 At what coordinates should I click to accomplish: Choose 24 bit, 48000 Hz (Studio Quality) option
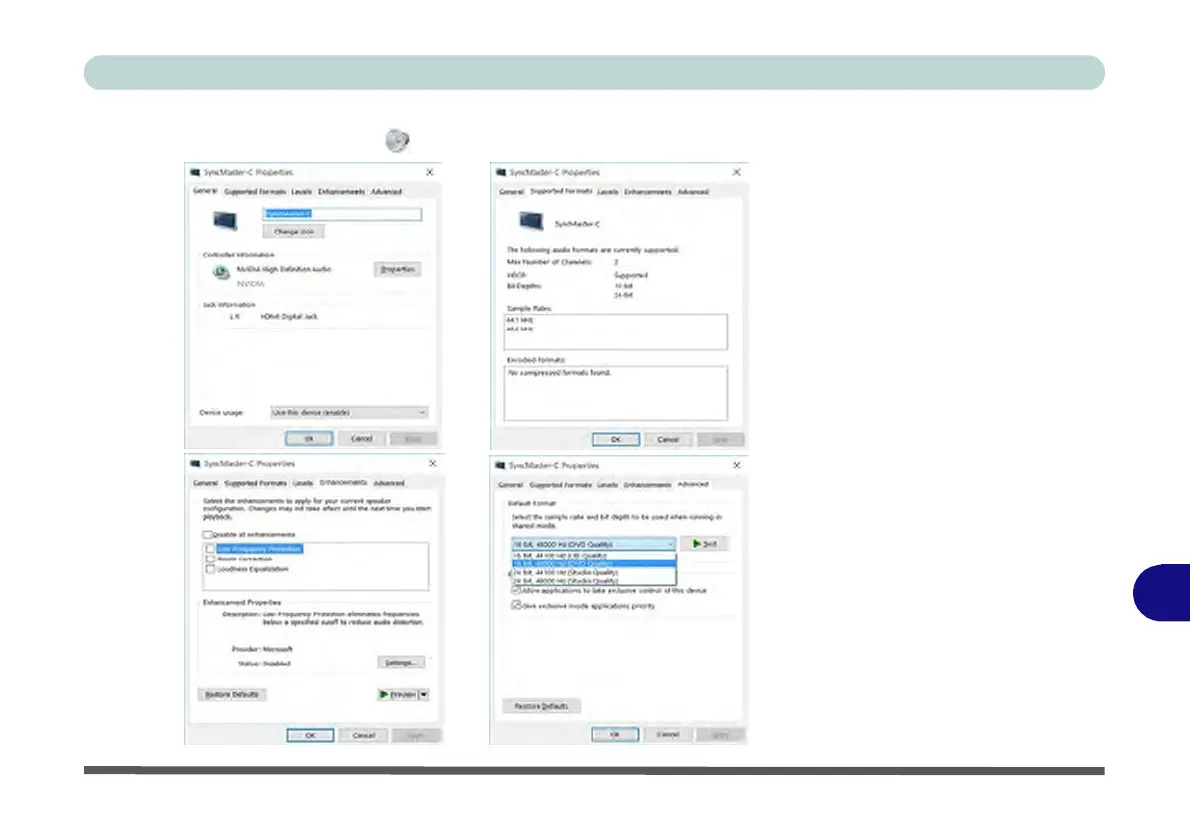(593, 581)
